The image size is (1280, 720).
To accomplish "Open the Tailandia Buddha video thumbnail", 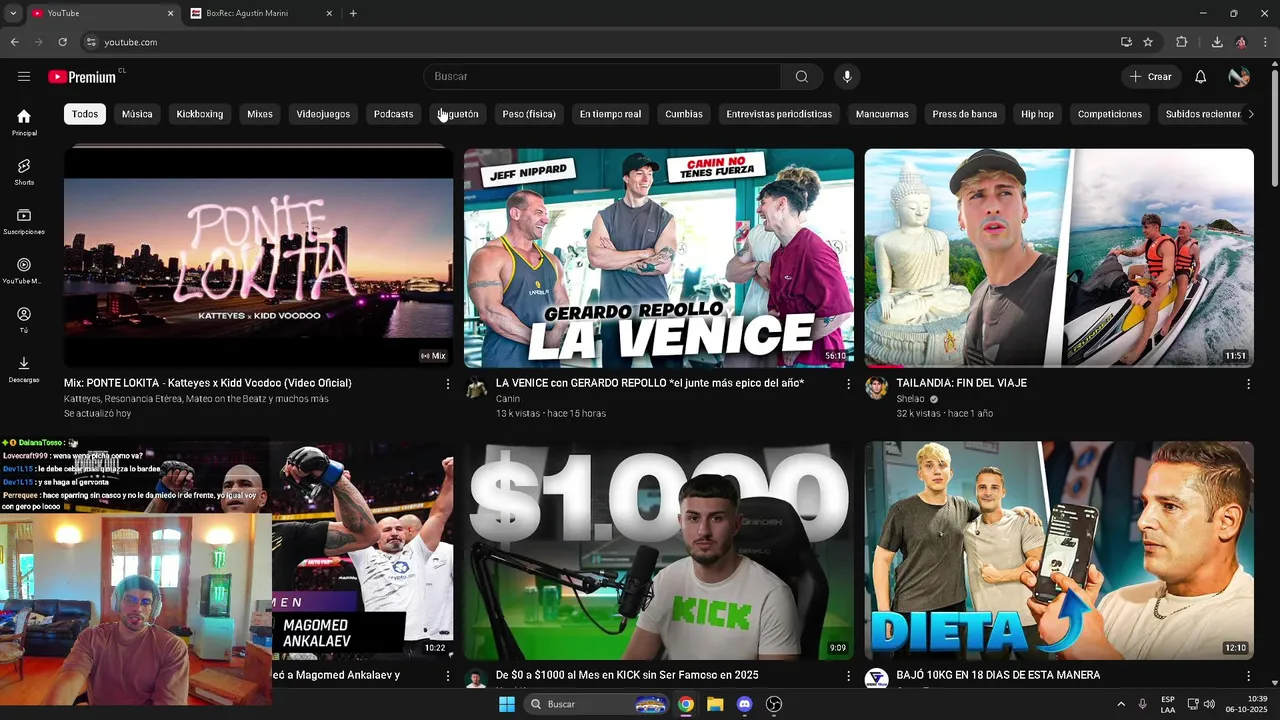I will pos(1059,258).
